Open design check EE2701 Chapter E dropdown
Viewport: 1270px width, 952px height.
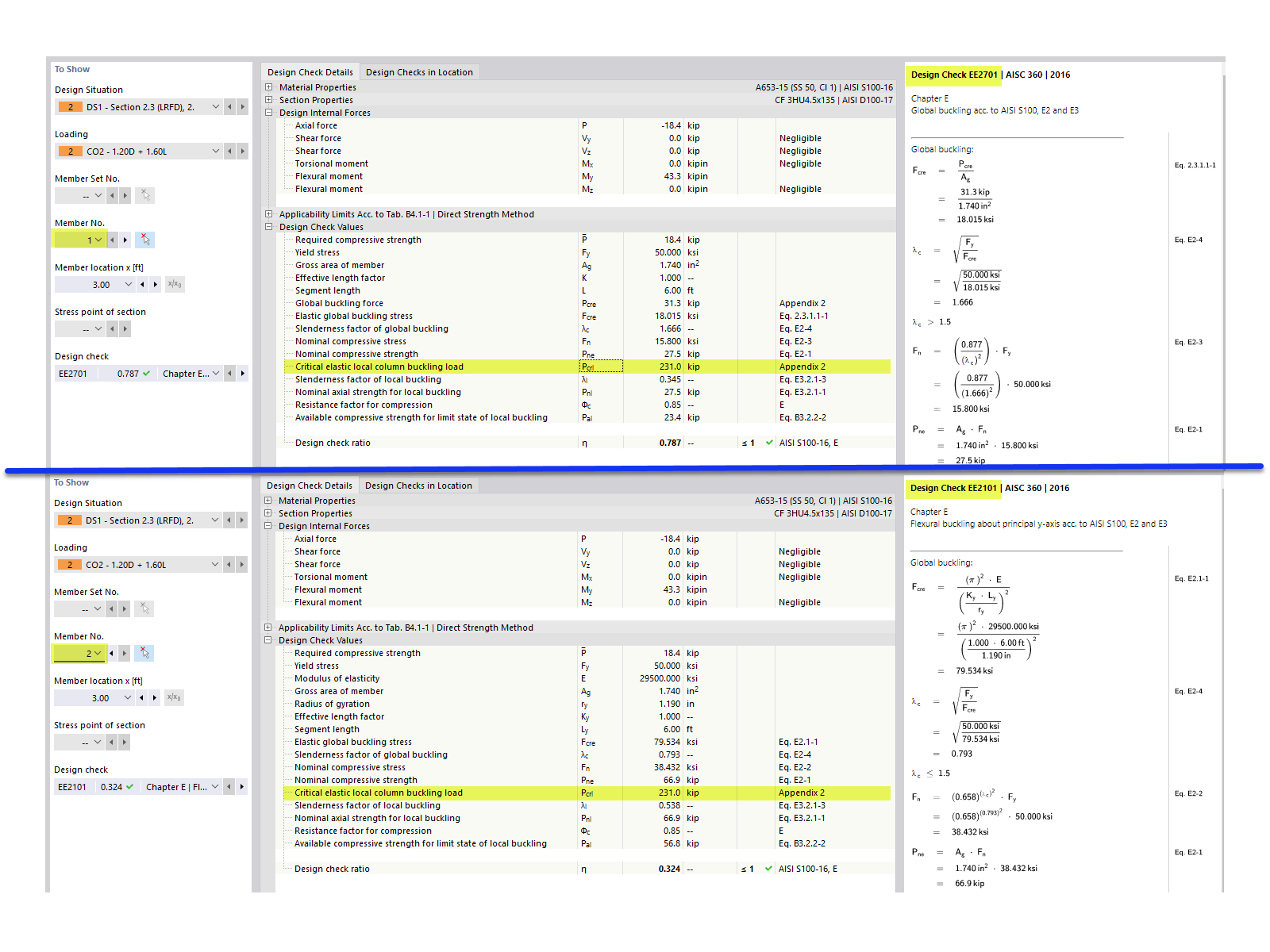click(216, 373)
